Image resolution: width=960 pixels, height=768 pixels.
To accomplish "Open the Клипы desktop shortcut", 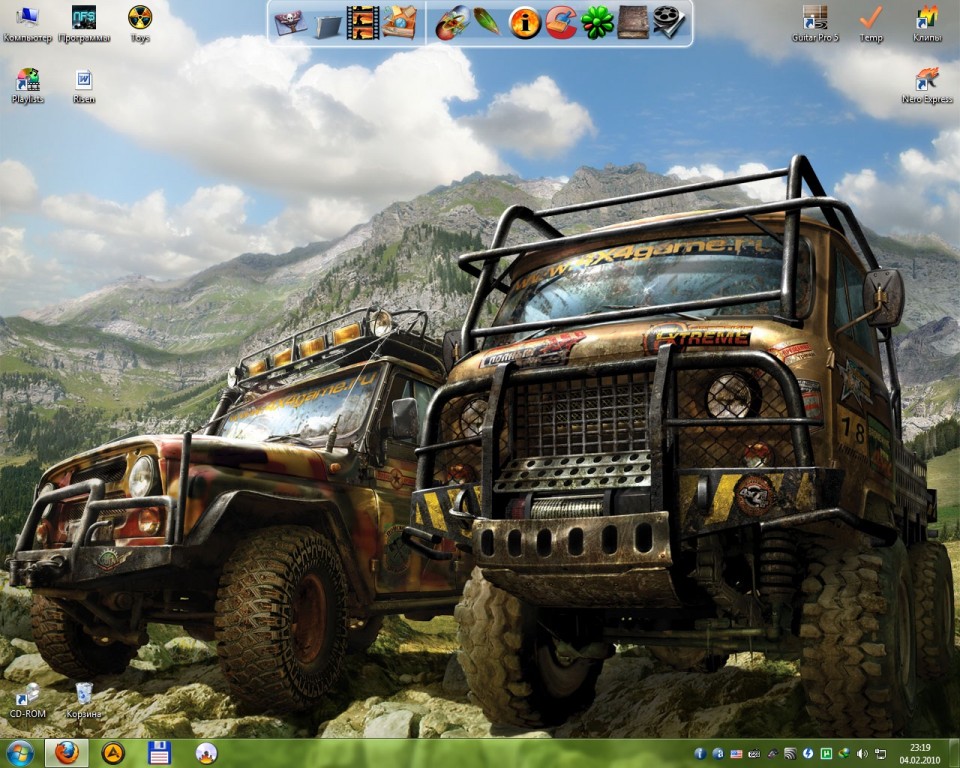I will (927, 24).
